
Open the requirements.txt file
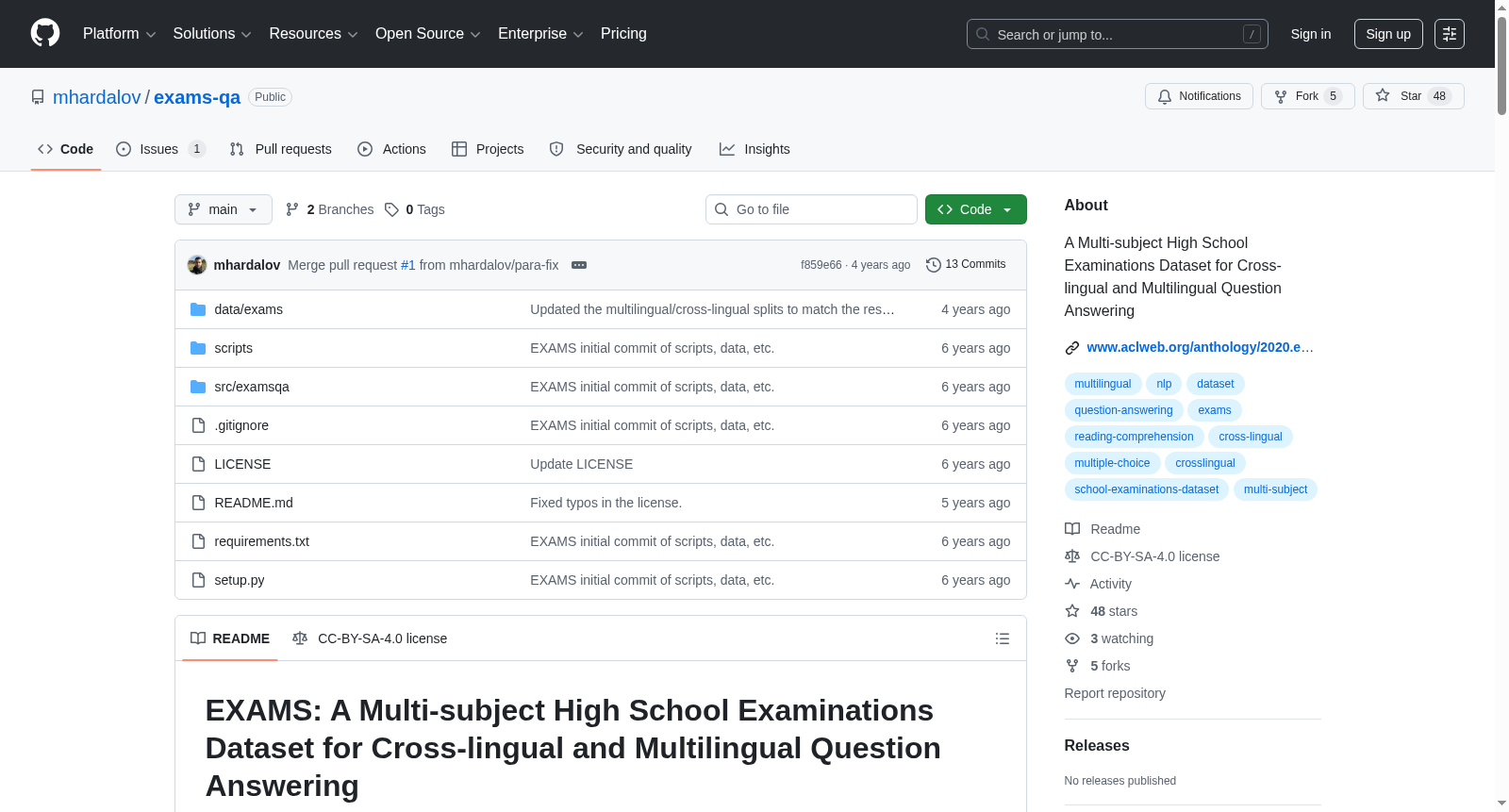pos(261,541)
